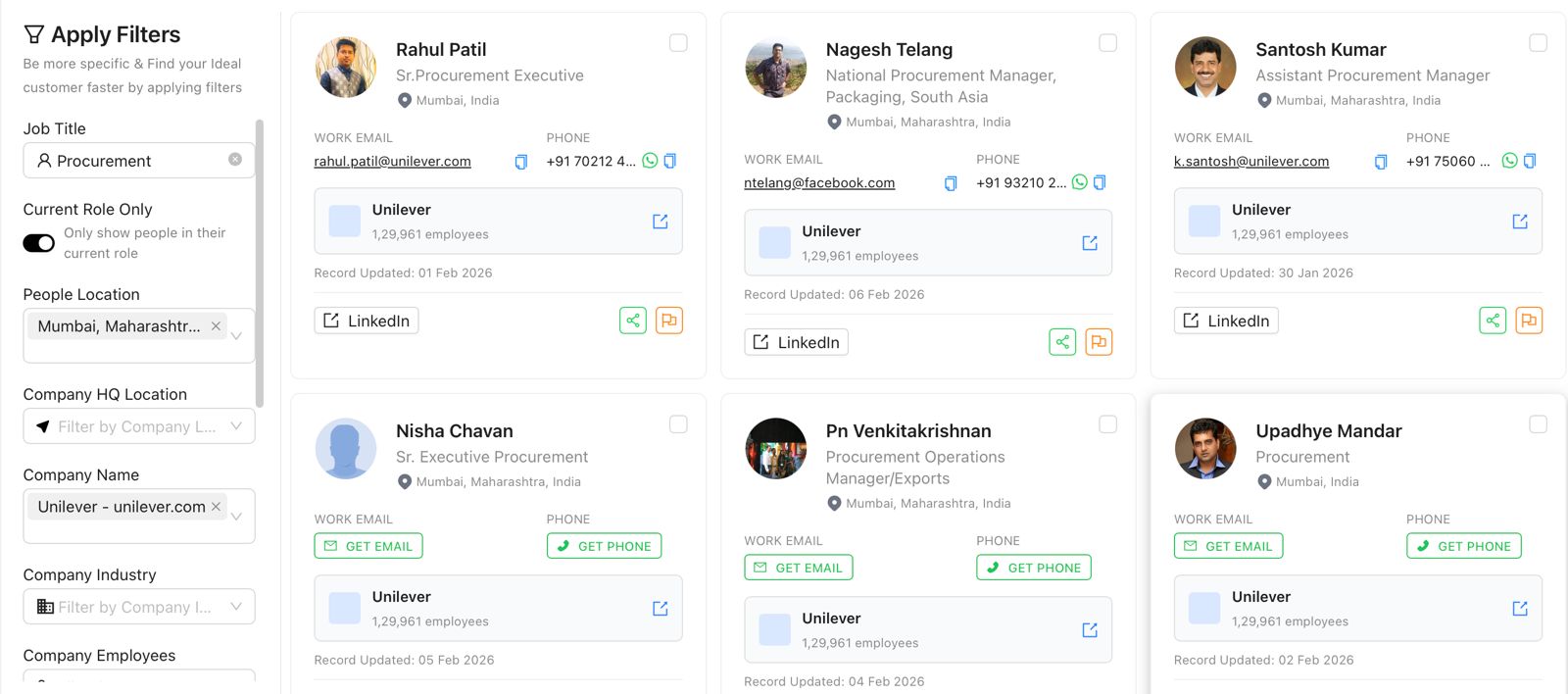This screenshot has height=694, width=1568.
Task: Open Santosh Kumar's LinkedIn profile
Action: click(1226, 321)
